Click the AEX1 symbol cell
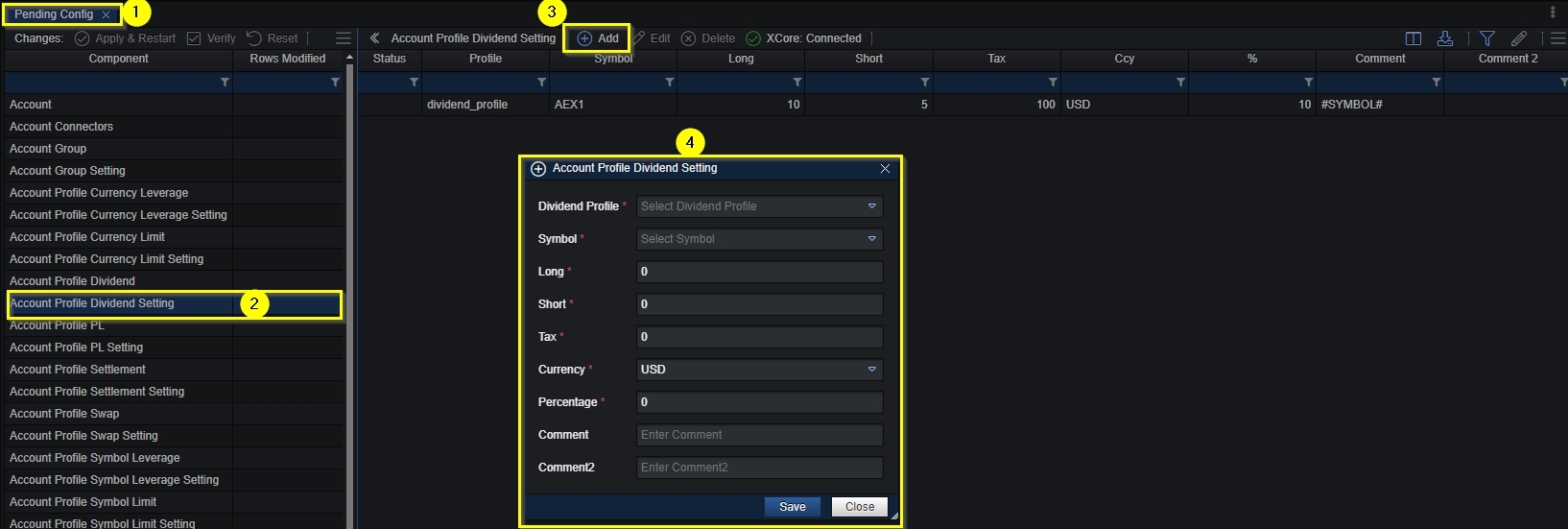 (613, 105)
